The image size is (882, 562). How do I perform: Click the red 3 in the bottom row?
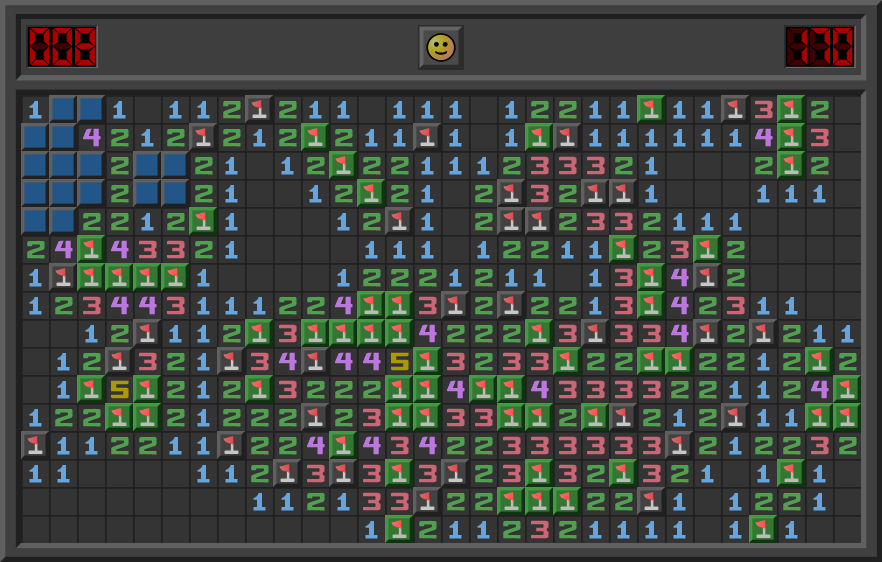pos(539,529)
